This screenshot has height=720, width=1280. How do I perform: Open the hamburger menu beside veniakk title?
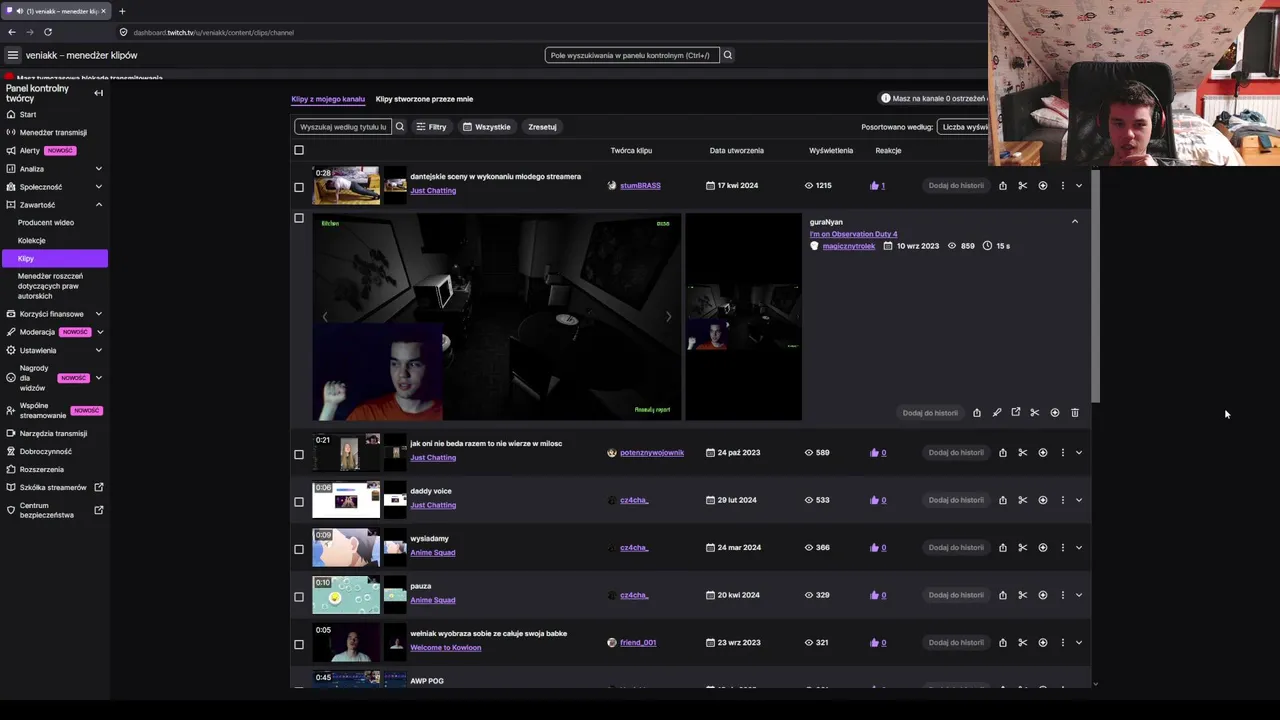[x=12, y=55]
